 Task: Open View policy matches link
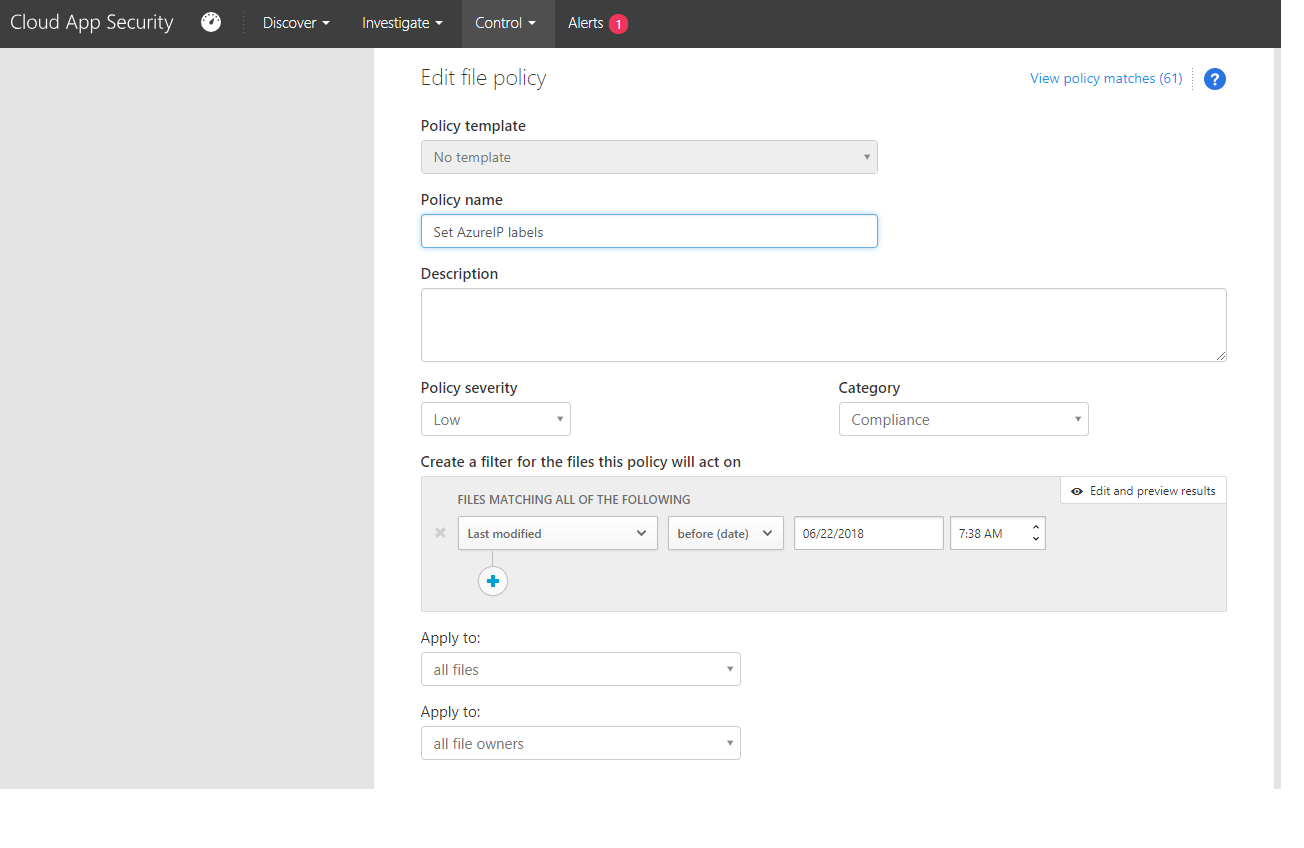(1105, 78)
